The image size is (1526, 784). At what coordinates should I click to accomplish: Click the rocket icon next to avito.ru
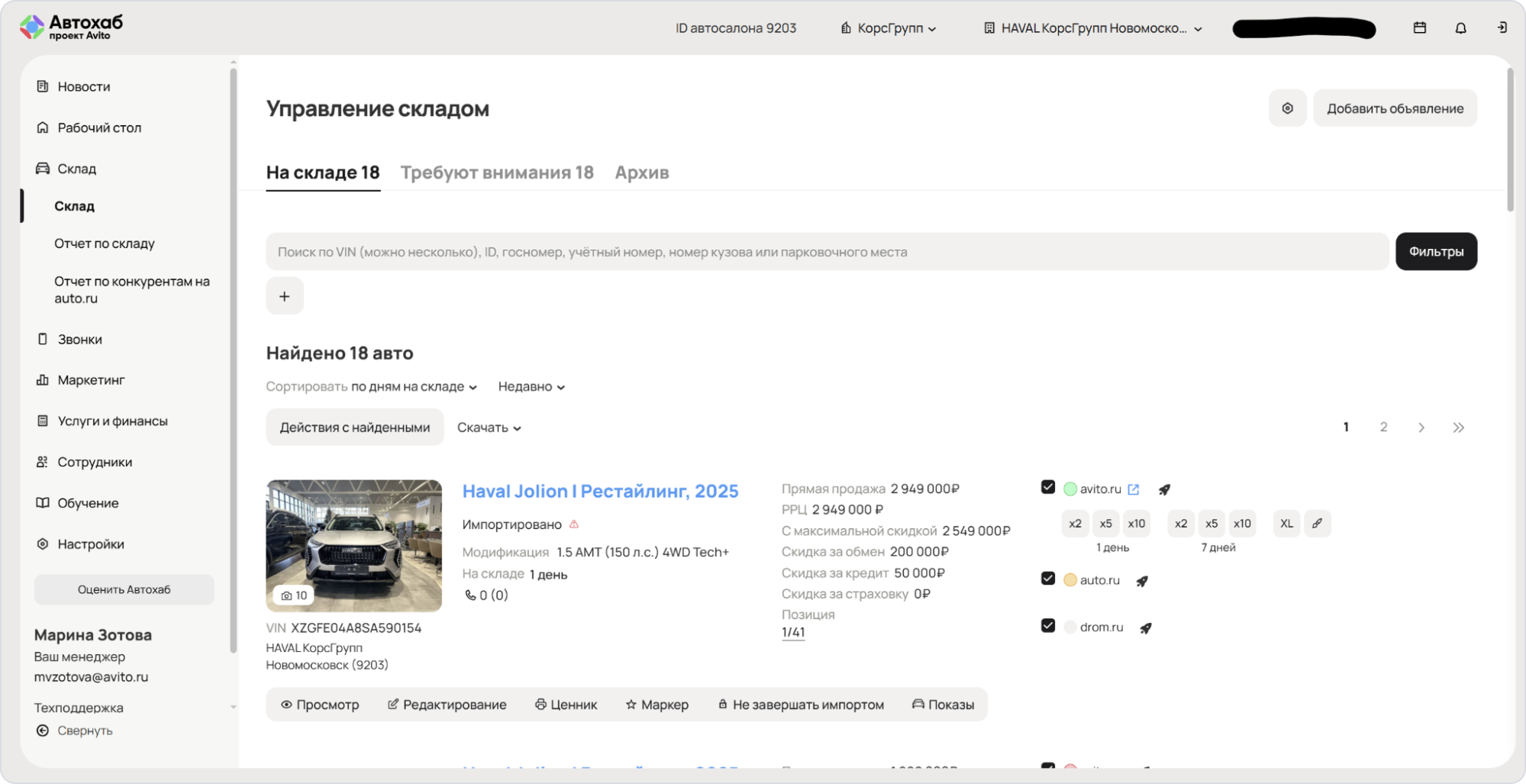tap(1164, 489)
